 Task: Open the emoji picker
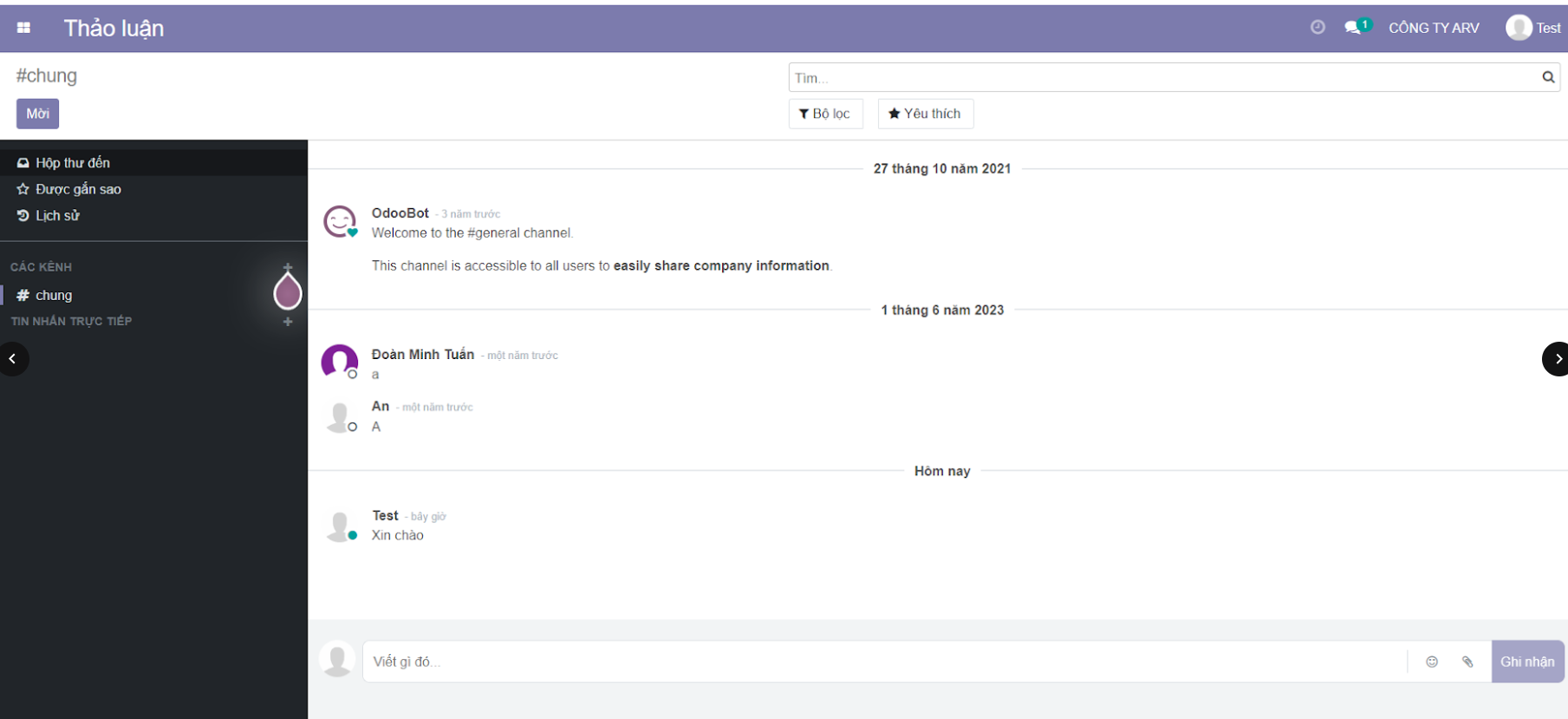[x=1432, y=662]
